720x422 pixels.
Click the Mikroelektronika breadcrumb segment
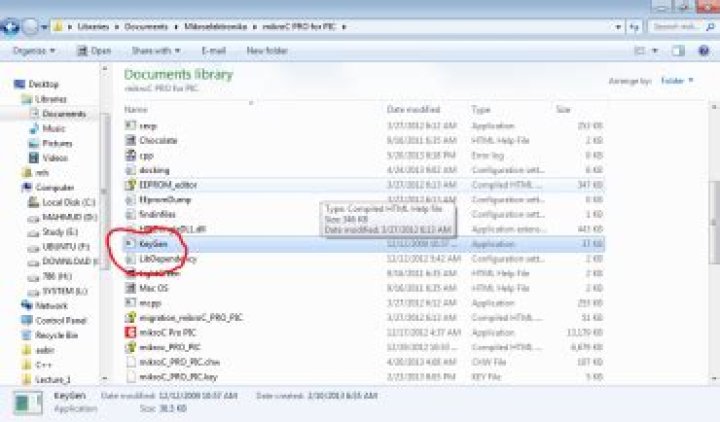click(215, 27)
